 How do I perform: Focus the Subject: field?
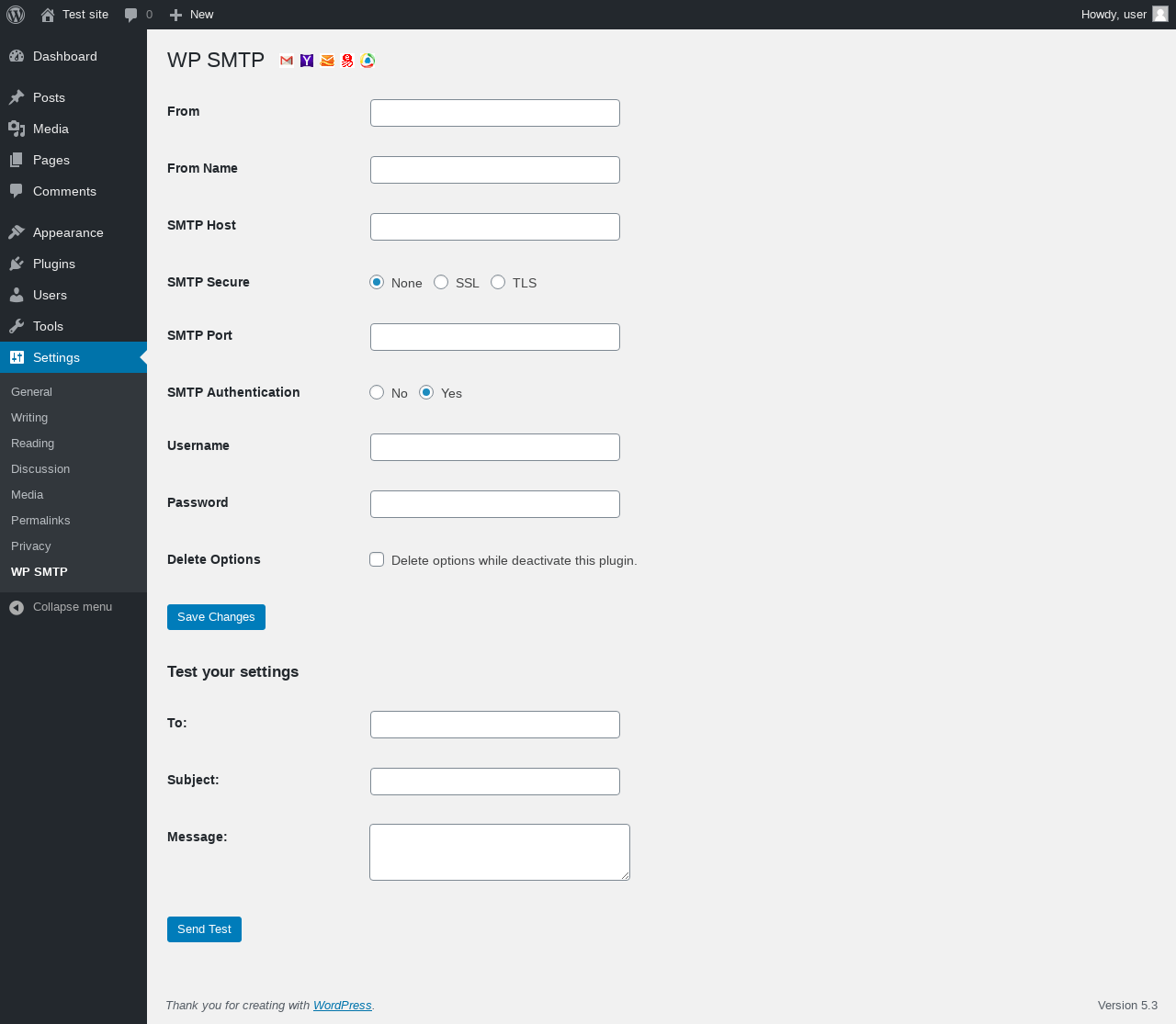click(x=495, y=782)
